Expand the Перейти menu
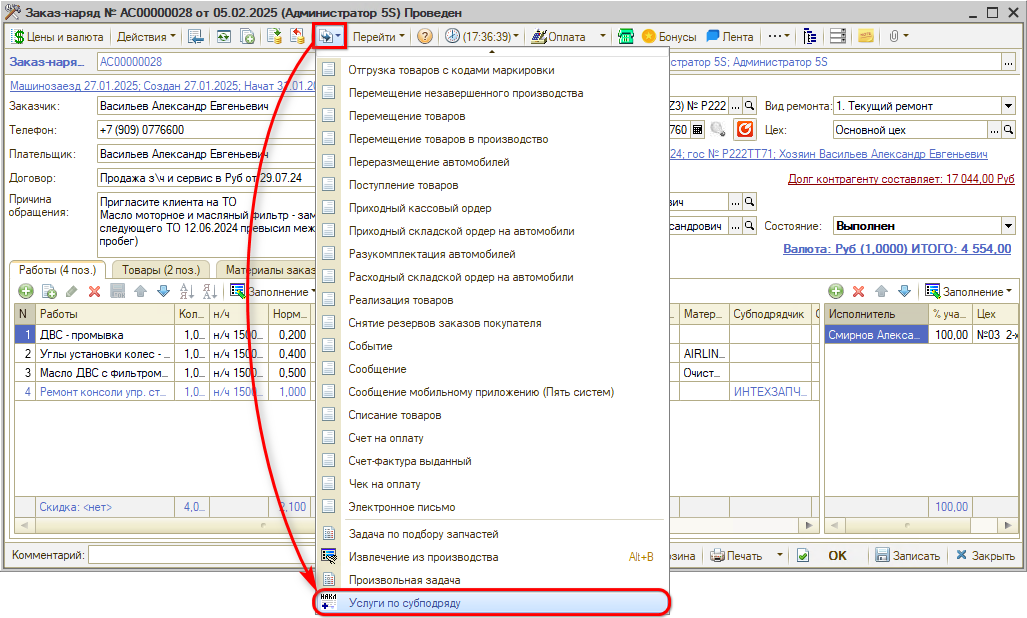The image size is (1027, 618). coord(380,36)
